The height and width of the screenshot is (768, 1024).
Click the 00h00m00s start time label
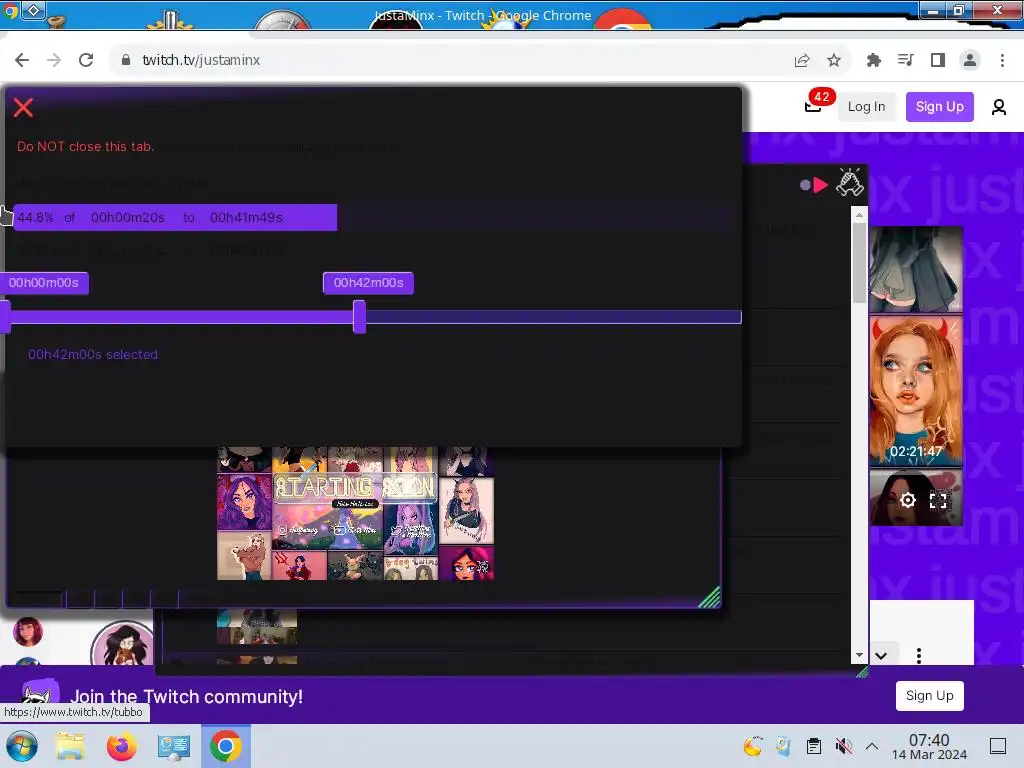(x=44, y=283)
